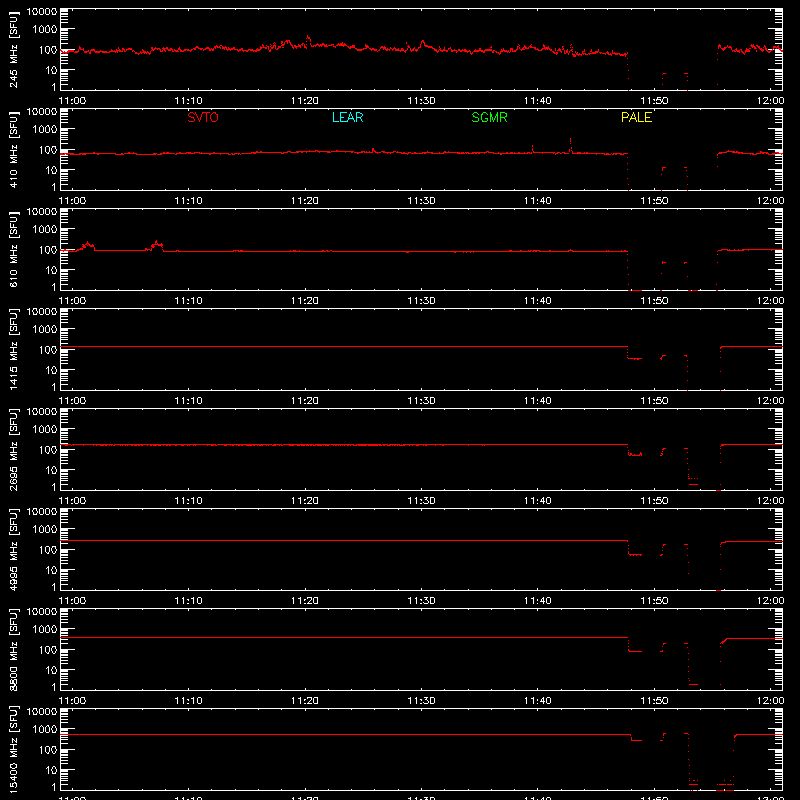Click the 10000 y-axis value on 15400 MHz plot
This screenshot has width=800, height=800.
coord(42,712)
